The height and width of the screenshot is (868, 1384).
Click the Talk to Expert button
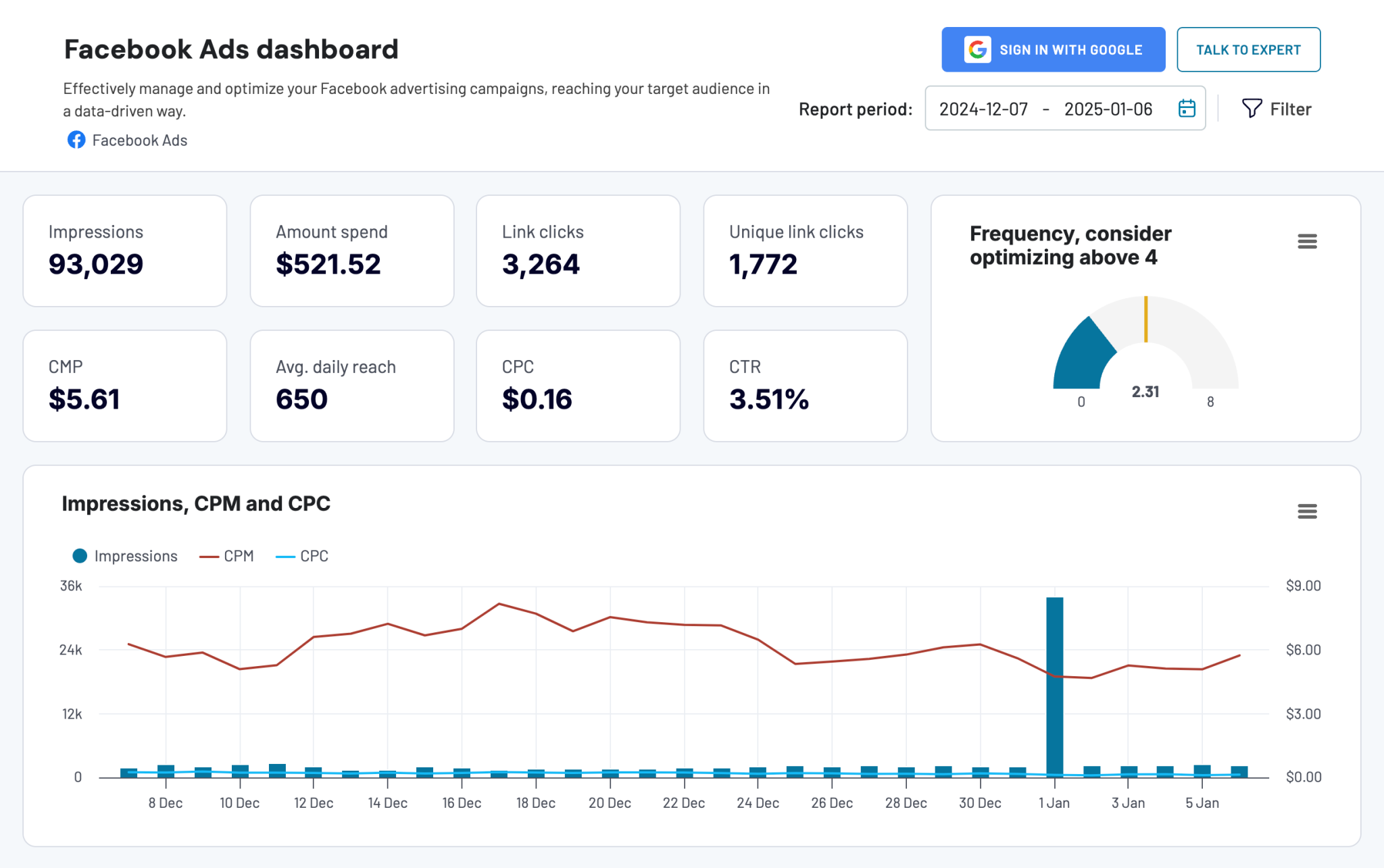point(1248,49)
